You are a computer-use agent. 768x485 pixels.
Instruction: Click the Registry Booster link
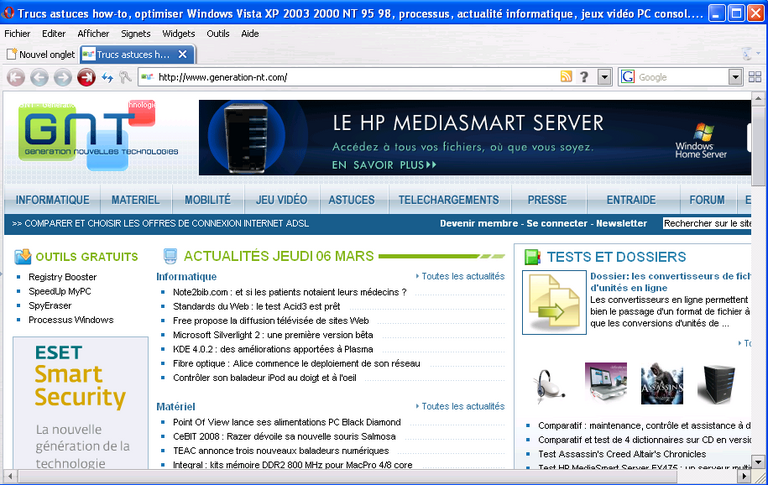[x=62, y=277]
